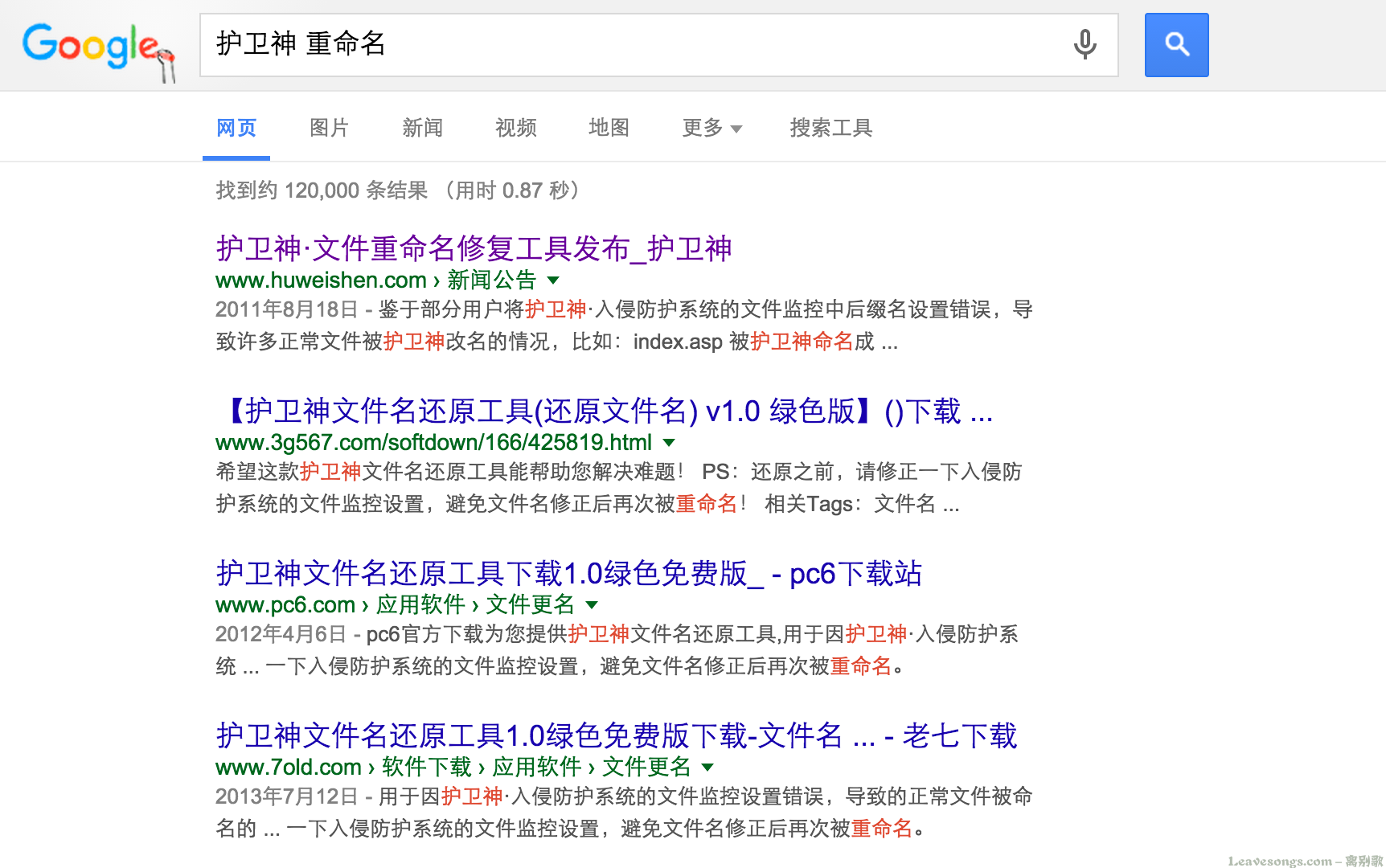Click the www.huweishen.com › 新闻公告 URL
Screen dimensions: 1386x868
pyautogui.click(x=375, y=280)
